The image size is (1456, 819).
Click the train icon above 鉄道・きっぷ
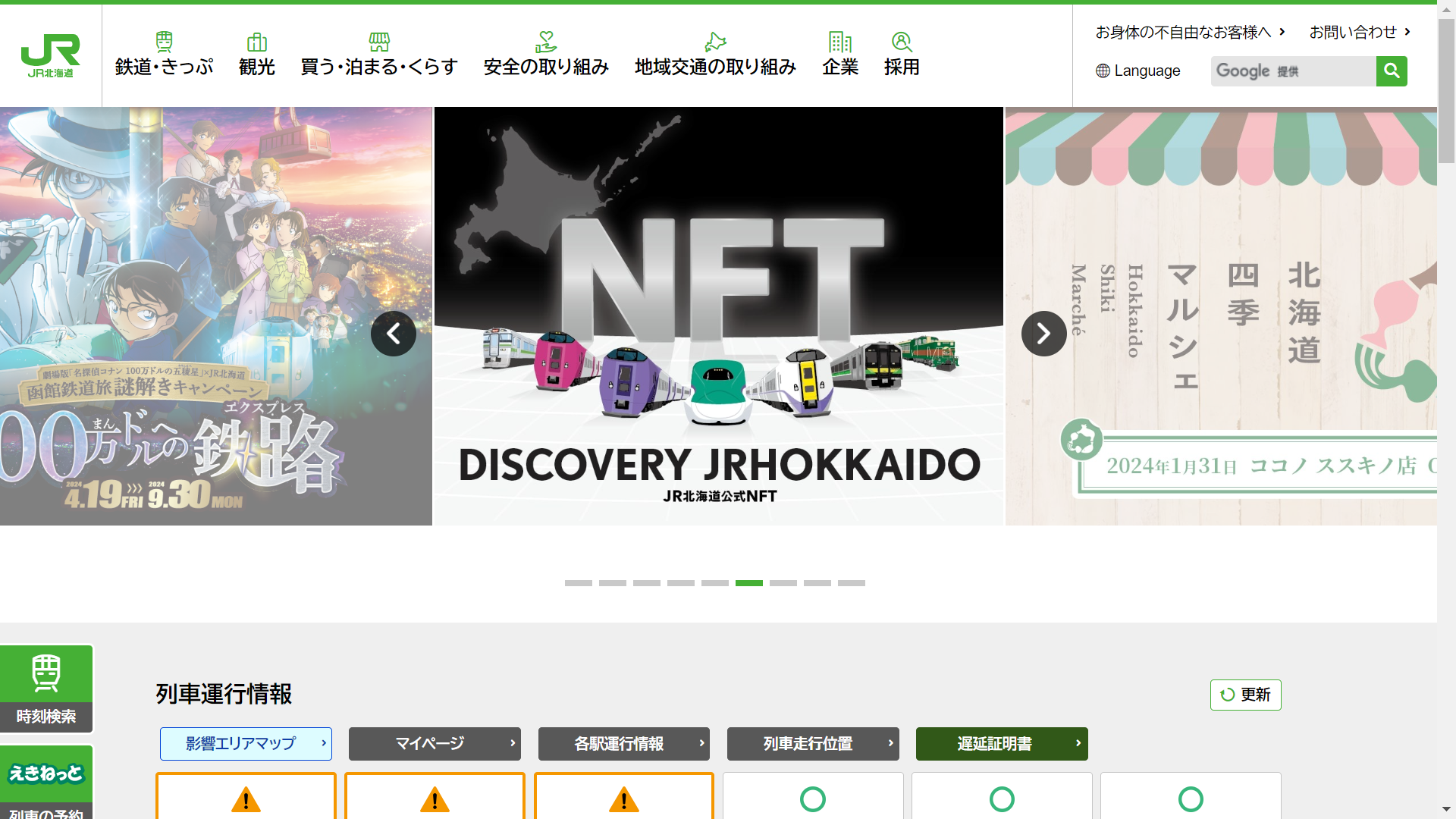click(164, 41)
